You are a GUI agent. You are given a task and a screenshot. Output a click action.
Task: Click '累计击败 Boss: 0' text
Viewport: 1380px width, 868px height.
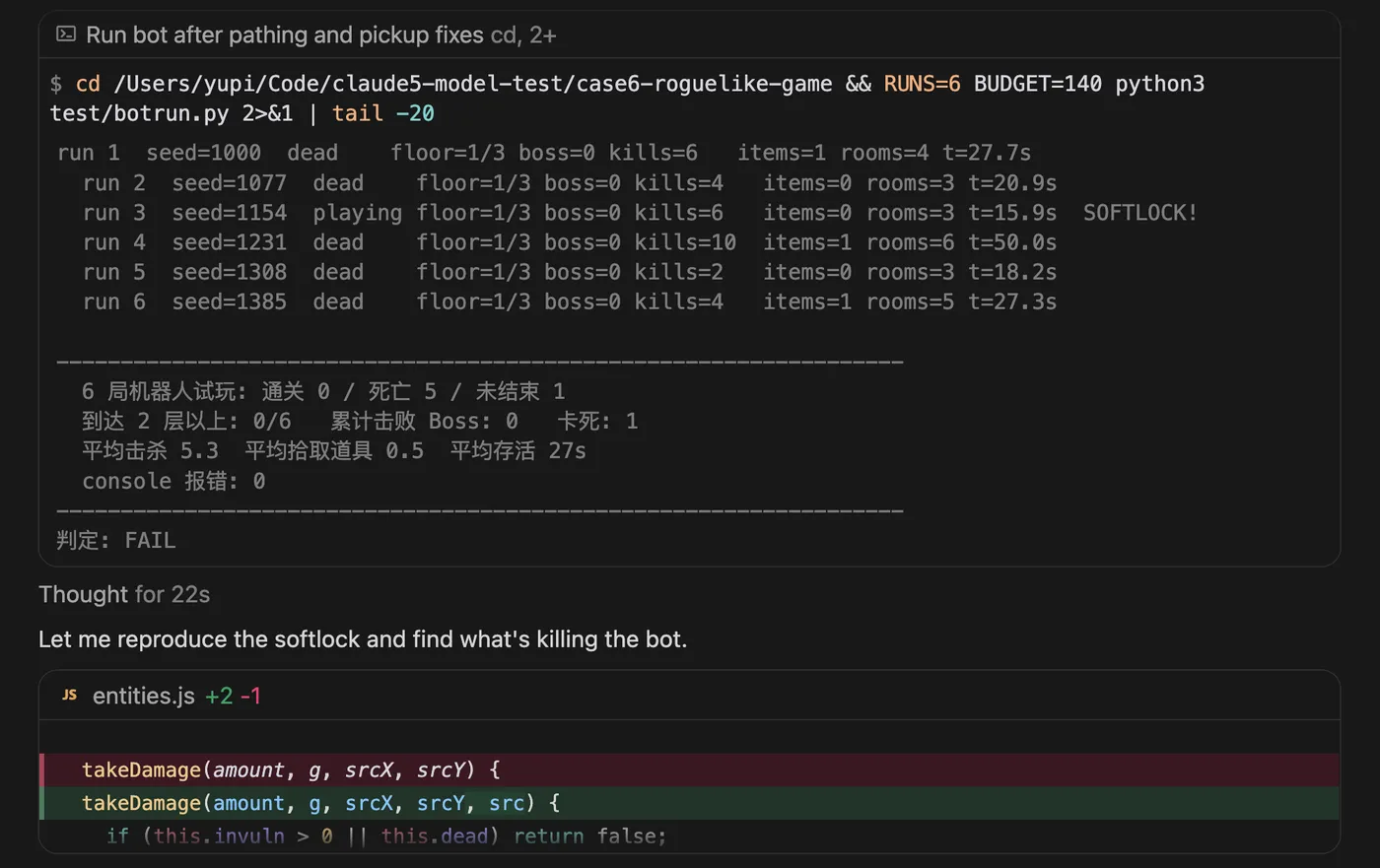(424, 421)
